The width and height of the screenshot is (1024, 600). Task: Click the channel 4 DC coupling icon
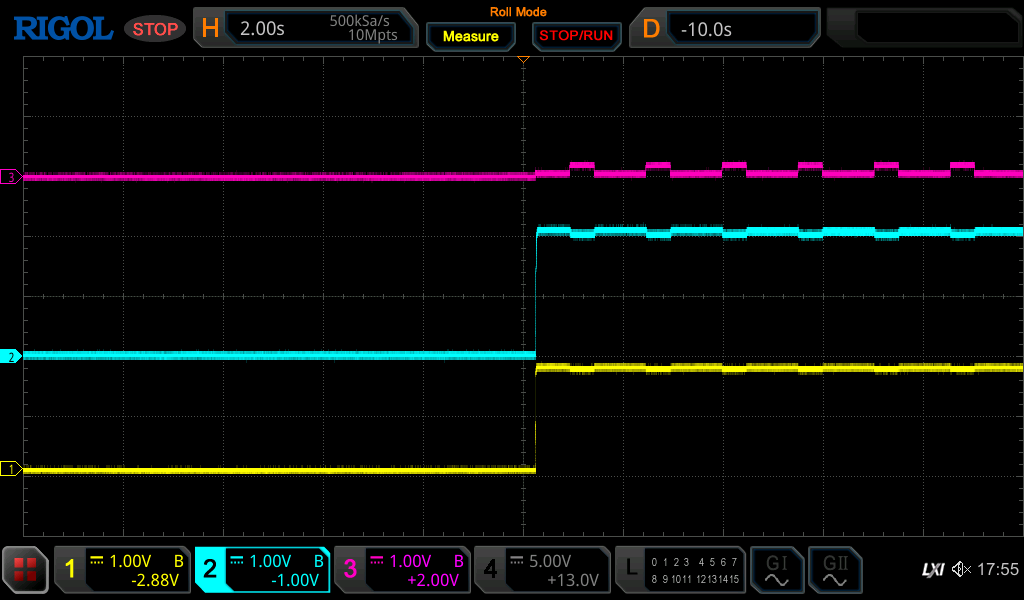click(517, 560)
